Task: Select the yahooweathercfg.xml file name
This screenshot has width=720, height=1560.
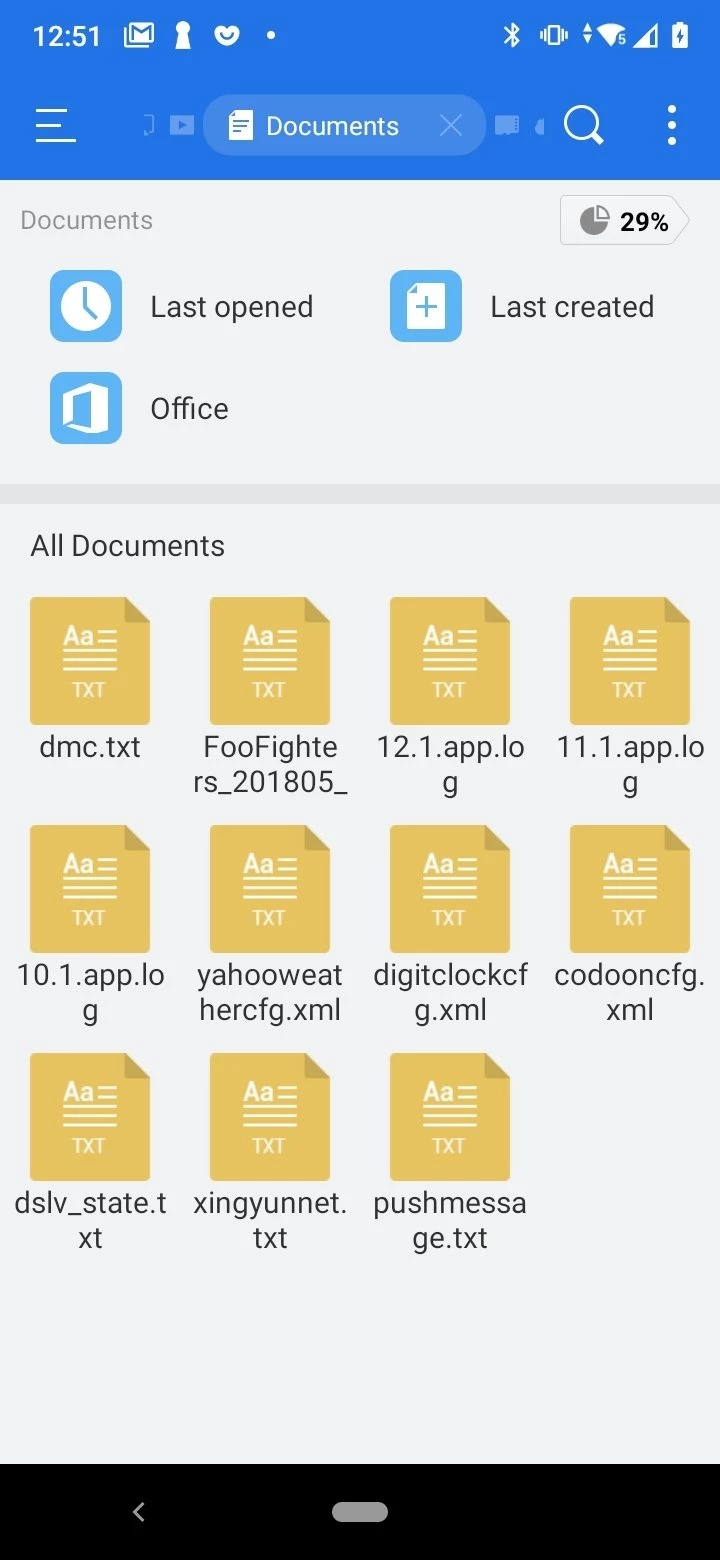Action: (270, 993)
